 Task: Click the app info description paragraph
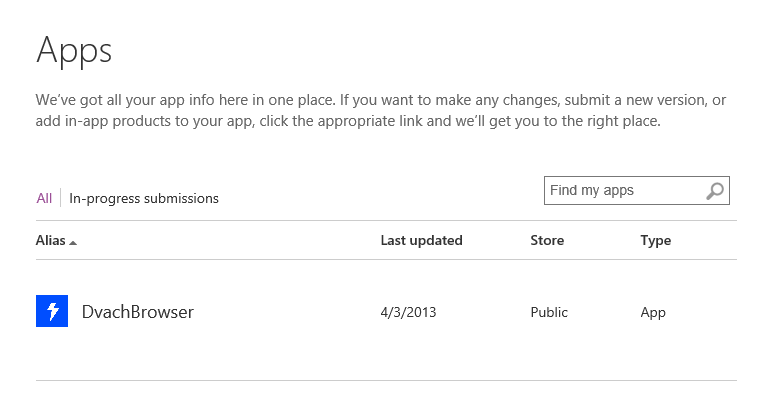(x=381, y=110)
